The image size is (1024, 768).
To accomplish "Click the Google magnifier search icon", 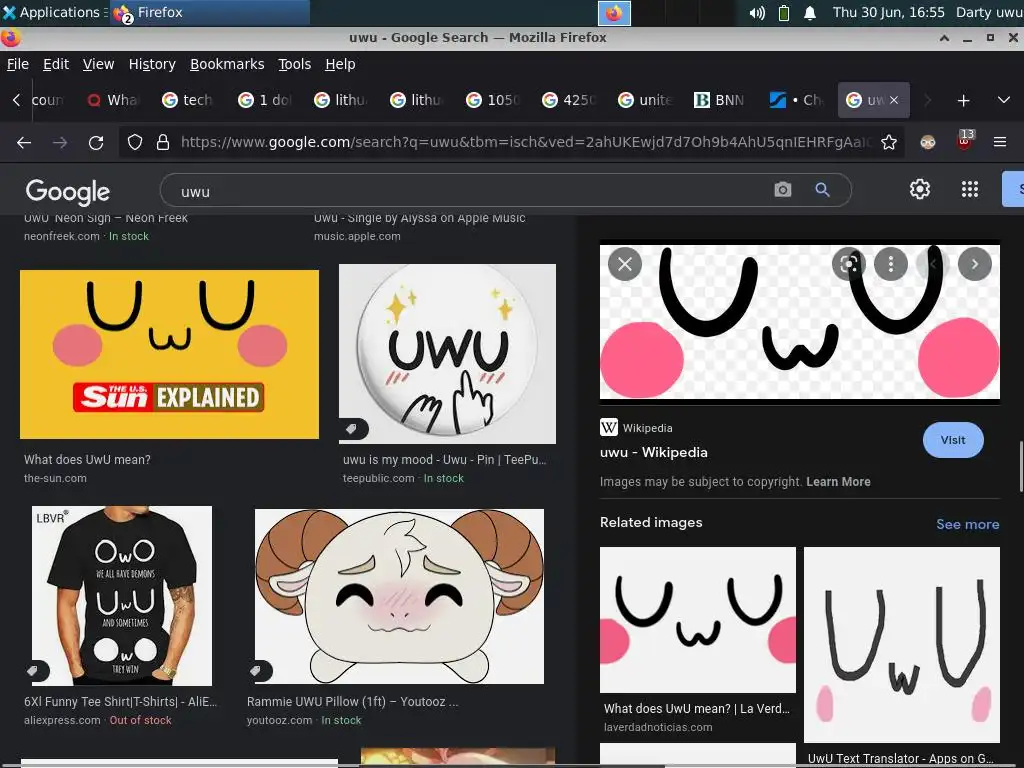I will 822,190.
